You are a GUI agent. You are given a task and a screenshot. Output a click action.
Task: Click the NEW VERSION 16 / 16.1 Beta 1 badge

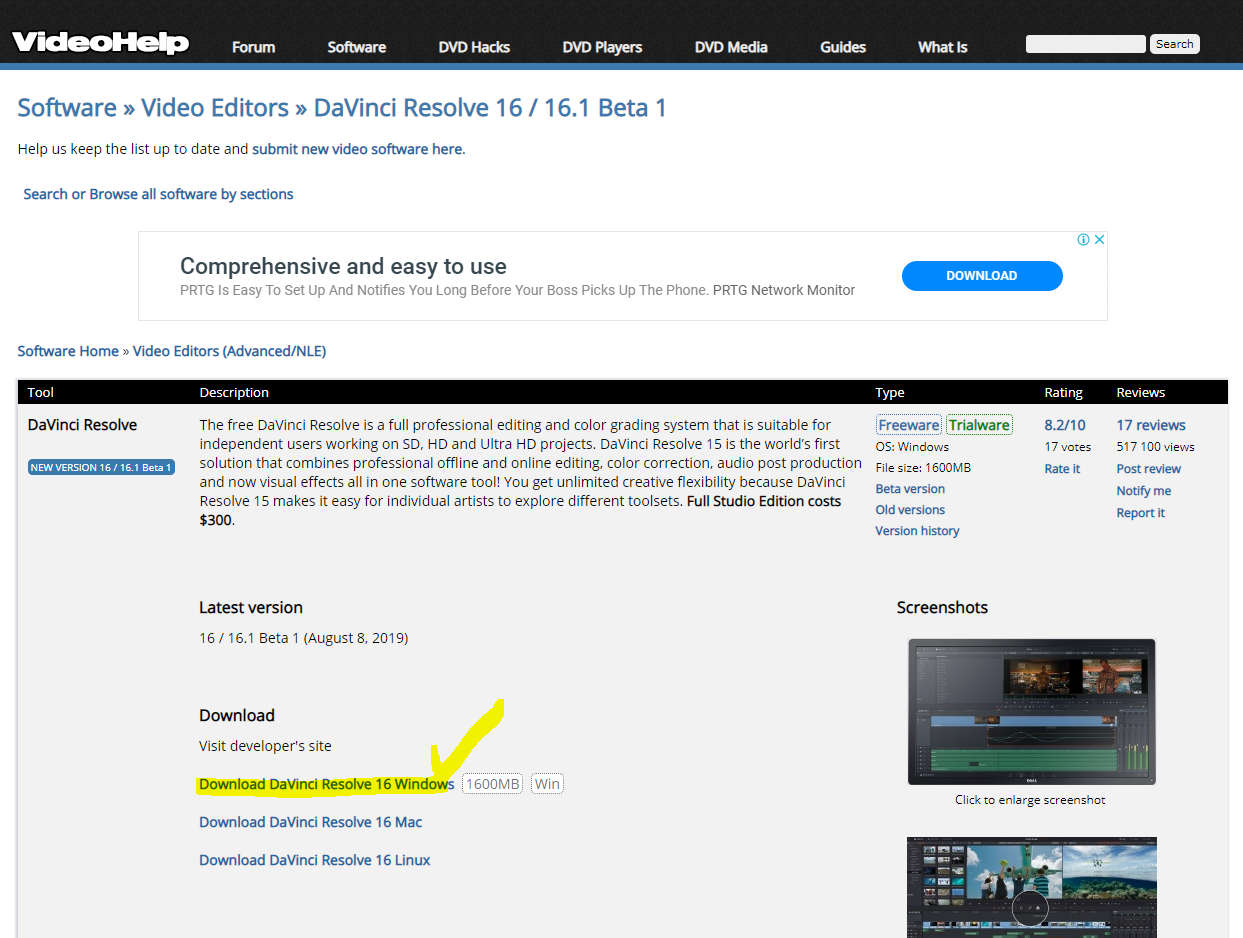click(101, 467)
